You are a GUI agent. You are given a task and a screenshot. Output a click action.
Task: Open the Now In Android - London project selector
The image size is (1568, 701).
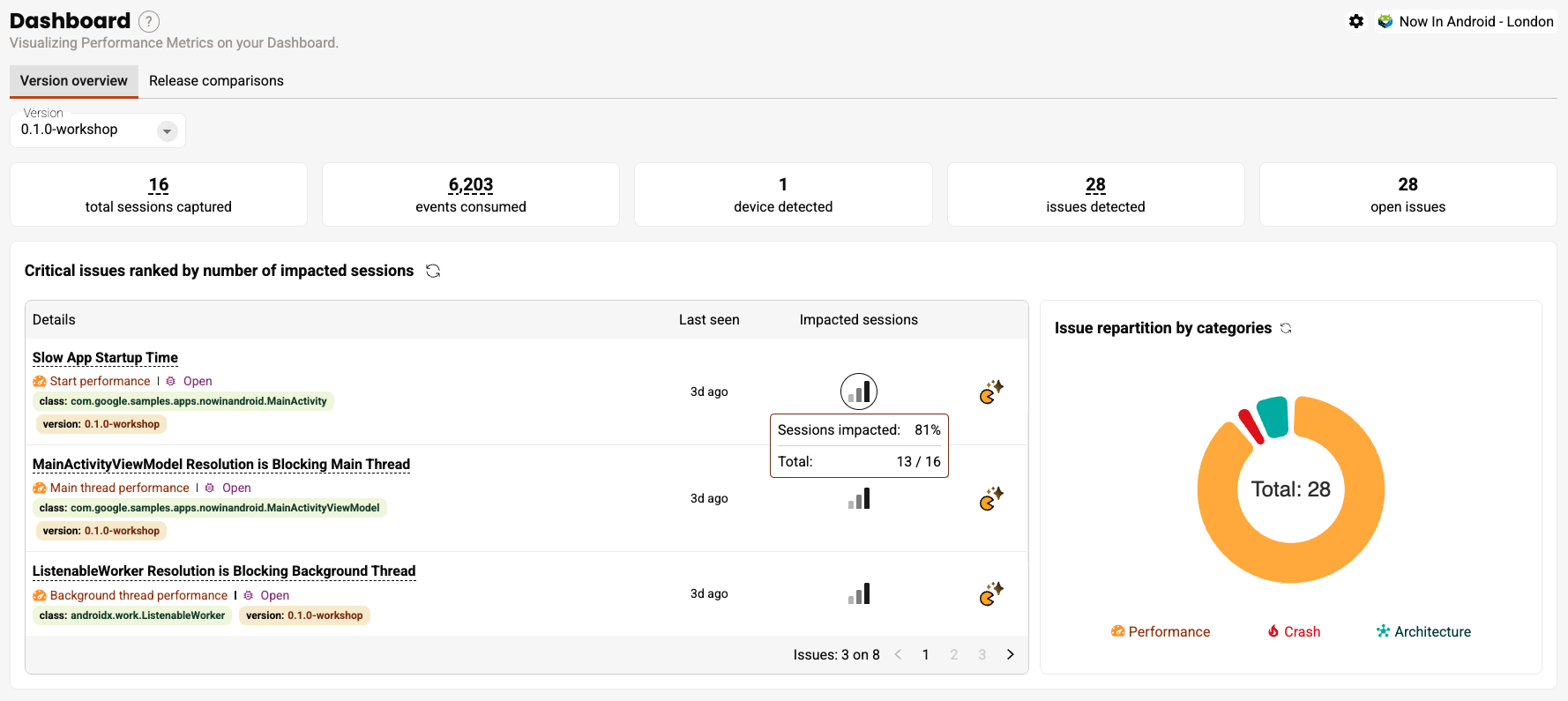pyautogui.click(x=1466, y=21)
